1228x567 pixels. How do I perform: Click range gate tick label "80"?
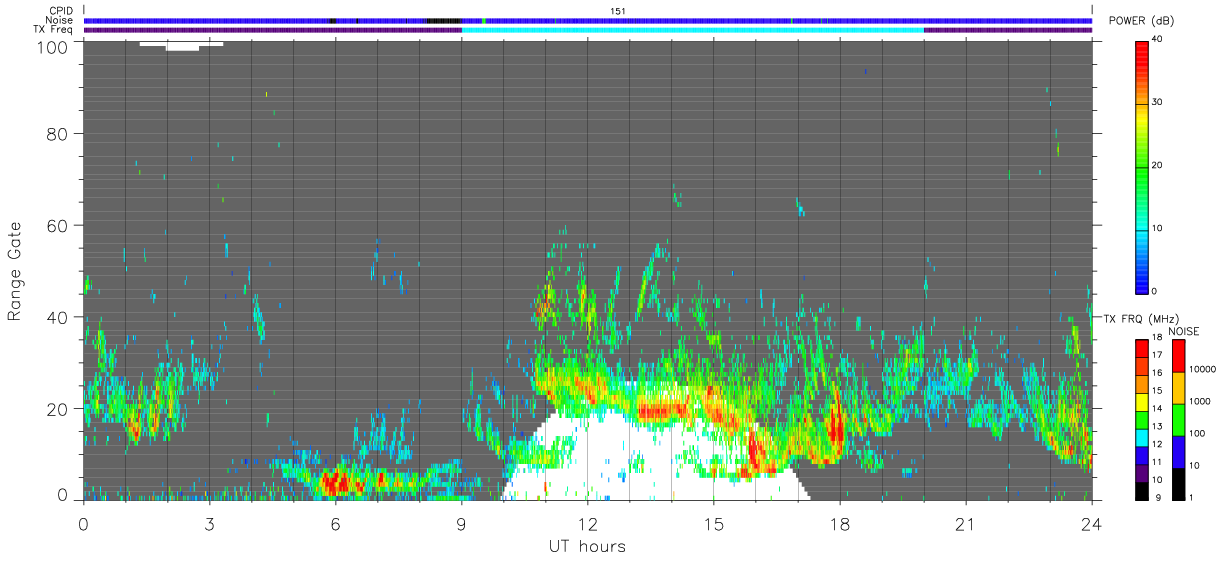(x=57, y=133)
